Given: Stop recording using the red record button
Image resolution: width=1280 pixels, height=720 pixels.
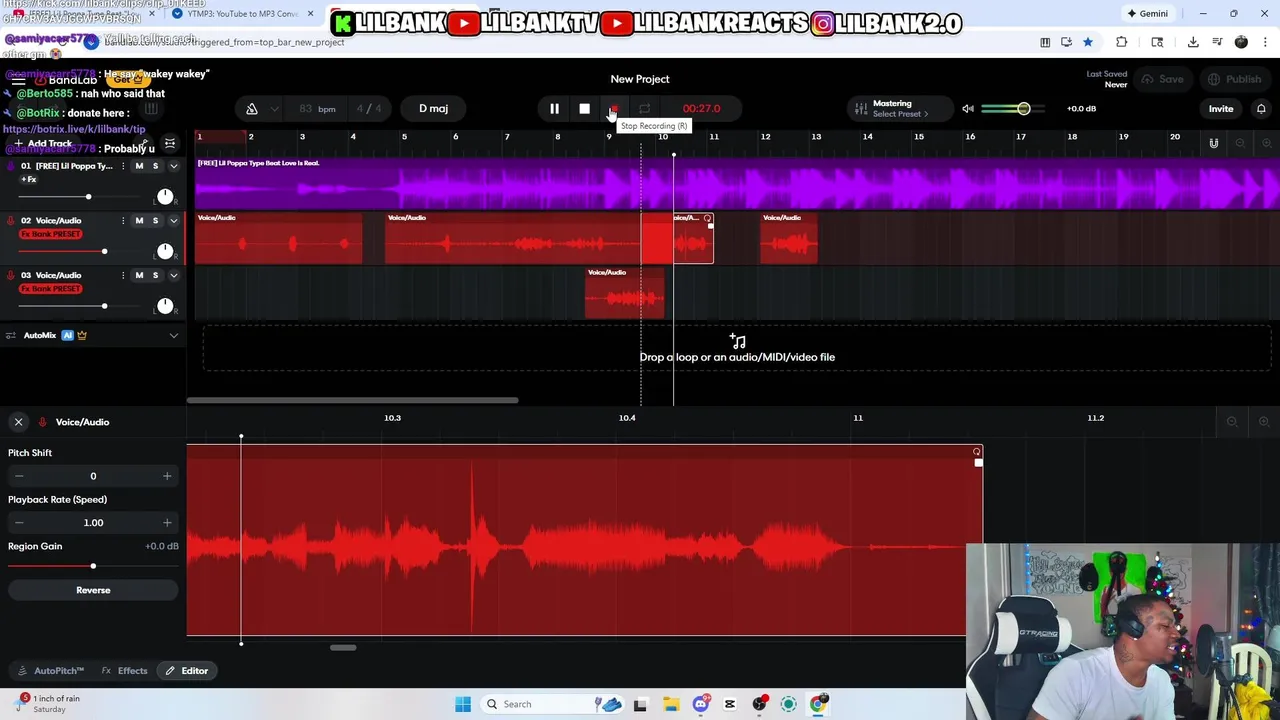Looking at the screenshot, I should point(614,109).
